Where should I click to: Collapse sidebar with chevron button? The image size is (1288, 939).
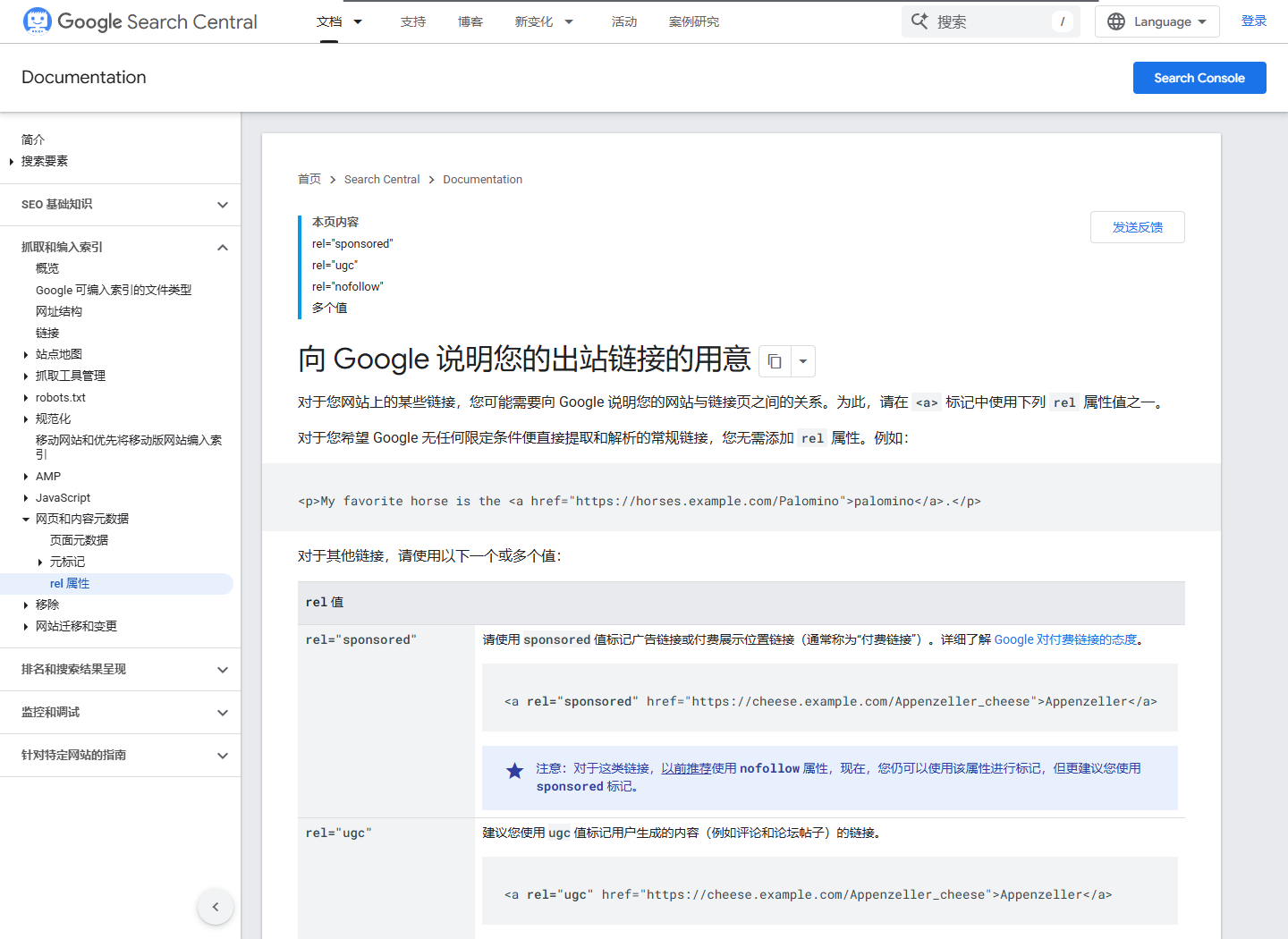(216, 907)
